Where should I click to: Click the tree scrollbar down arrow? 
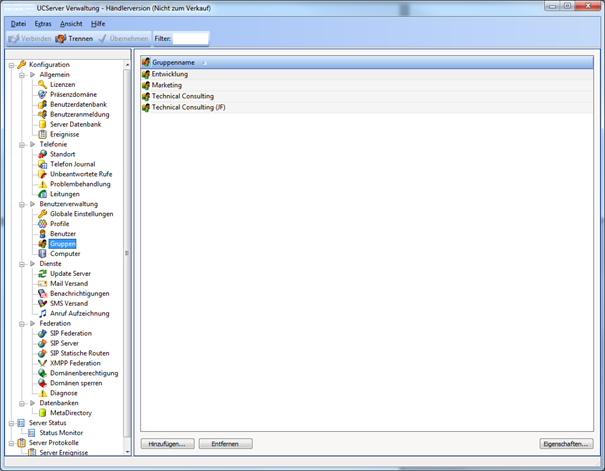point(127,452)
